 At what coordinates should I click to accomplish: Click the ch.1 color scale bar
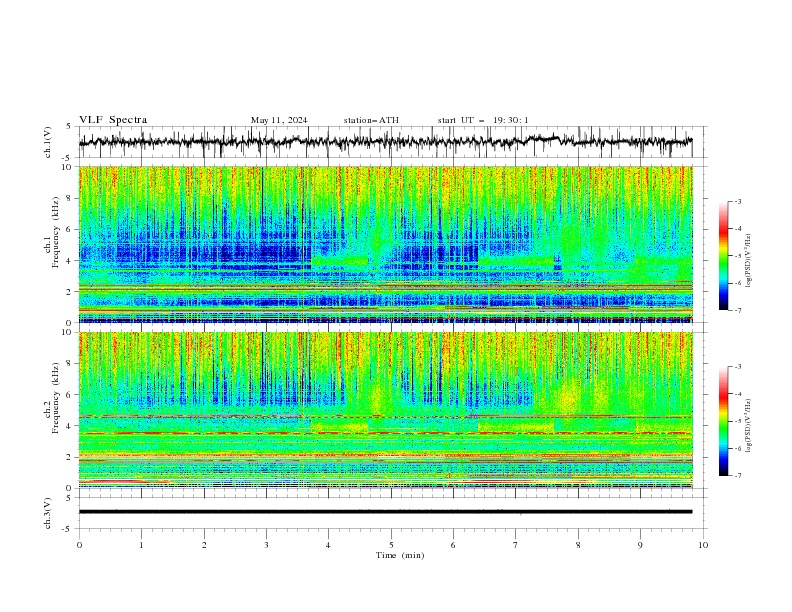pyautogui.click(x=724, y=256)
